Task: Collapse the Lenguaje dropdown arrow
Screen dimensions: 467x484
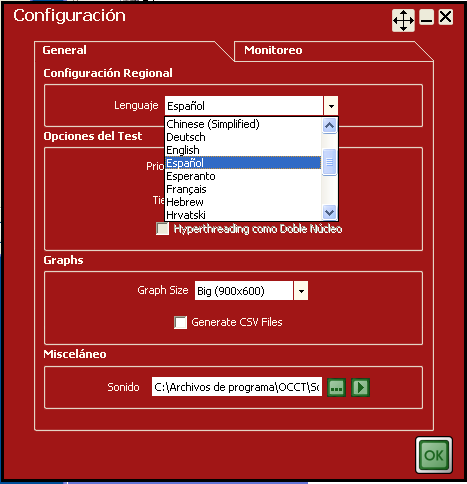Action: click(331, 106)
